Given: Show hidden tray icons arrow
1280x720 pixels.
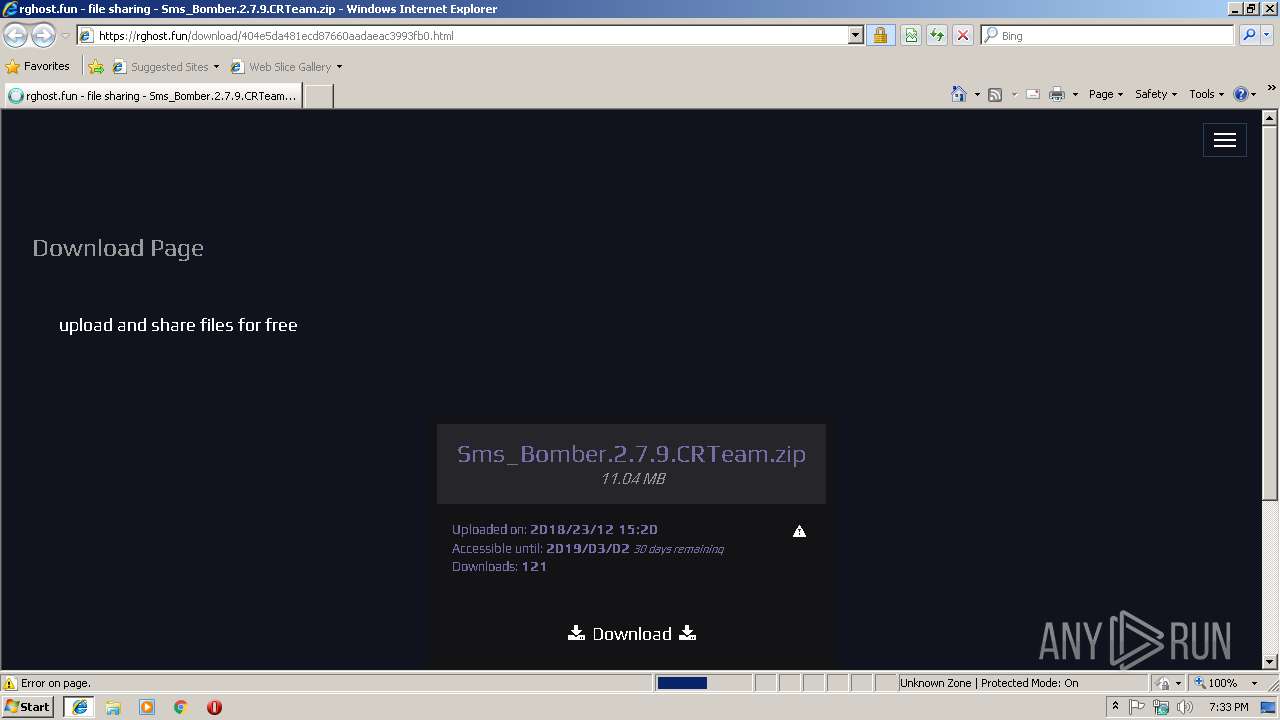Looking at the screenshot, I should coord(1115,707).
